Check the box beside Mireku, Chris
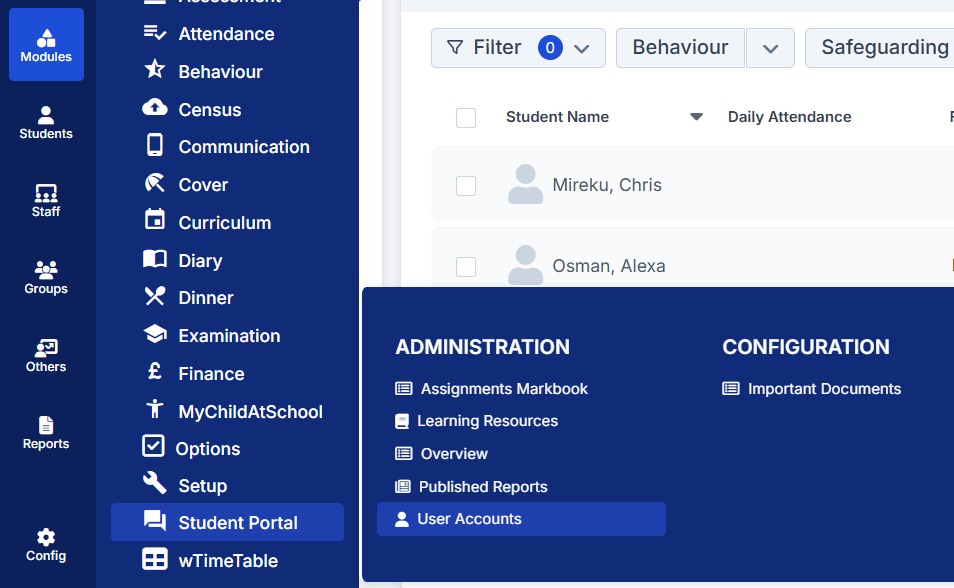 click(x=466, y=185)
